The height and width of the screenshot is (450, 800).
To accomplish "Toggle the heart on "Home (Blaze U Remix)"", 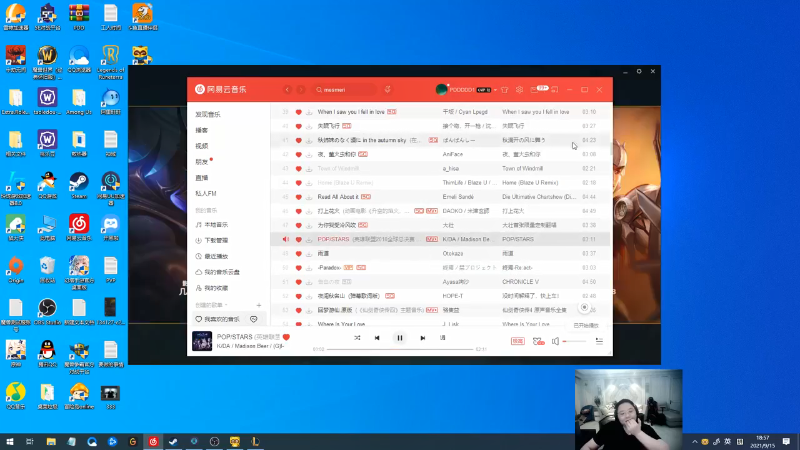I will point(298,183).
